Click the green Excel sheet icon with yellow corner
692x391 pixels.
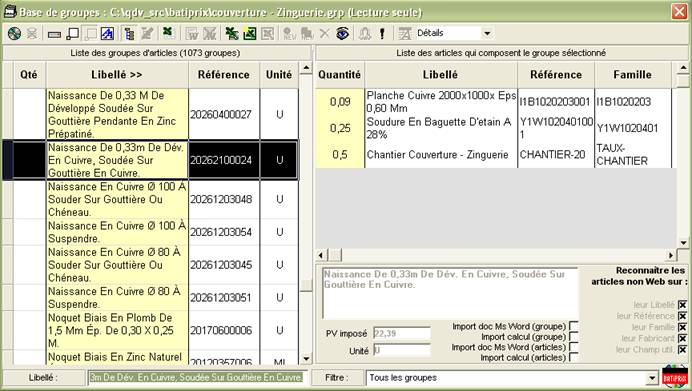click(249, 34)
